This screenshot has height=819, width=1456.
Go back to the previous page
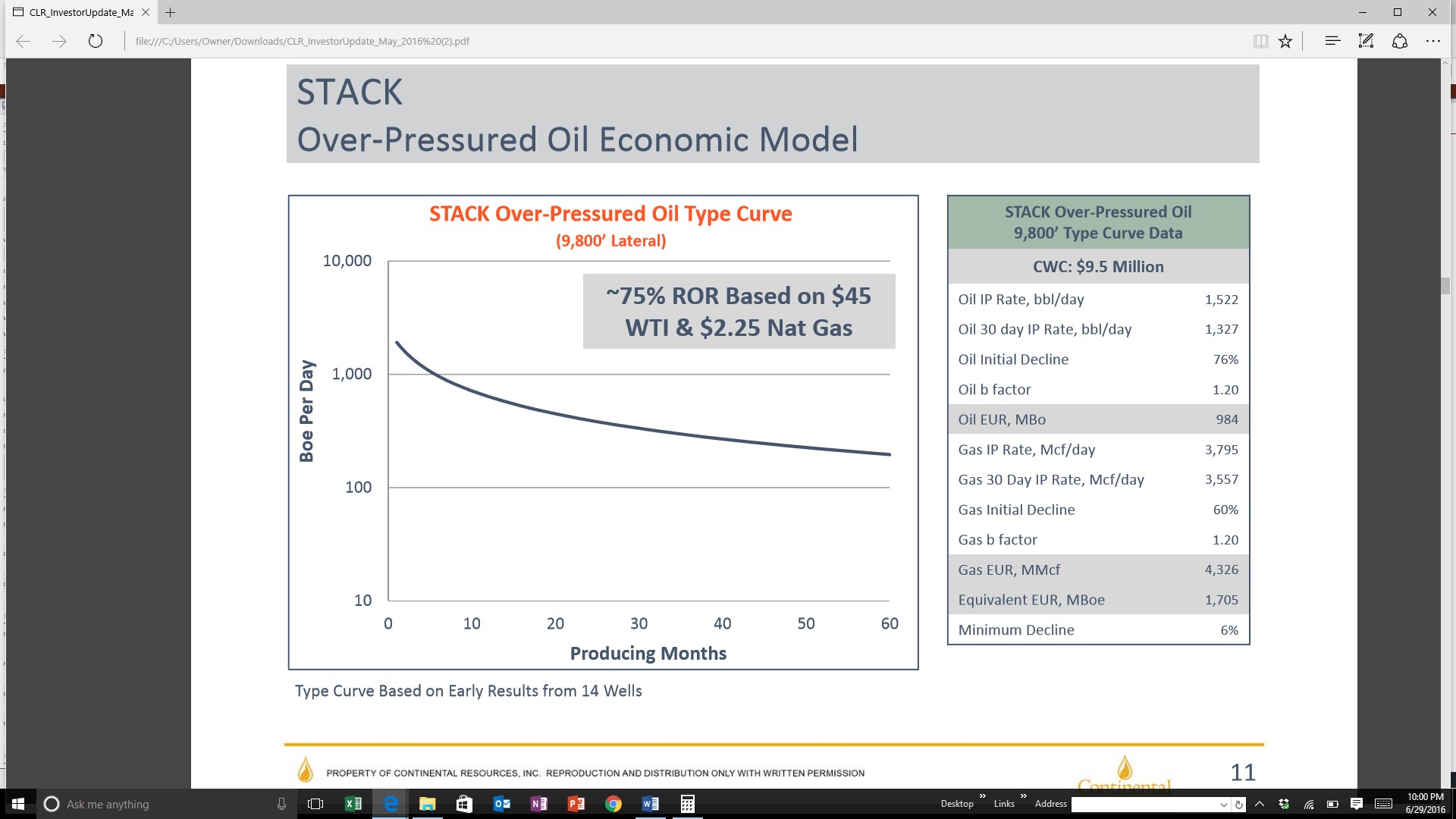coord(24,41)
